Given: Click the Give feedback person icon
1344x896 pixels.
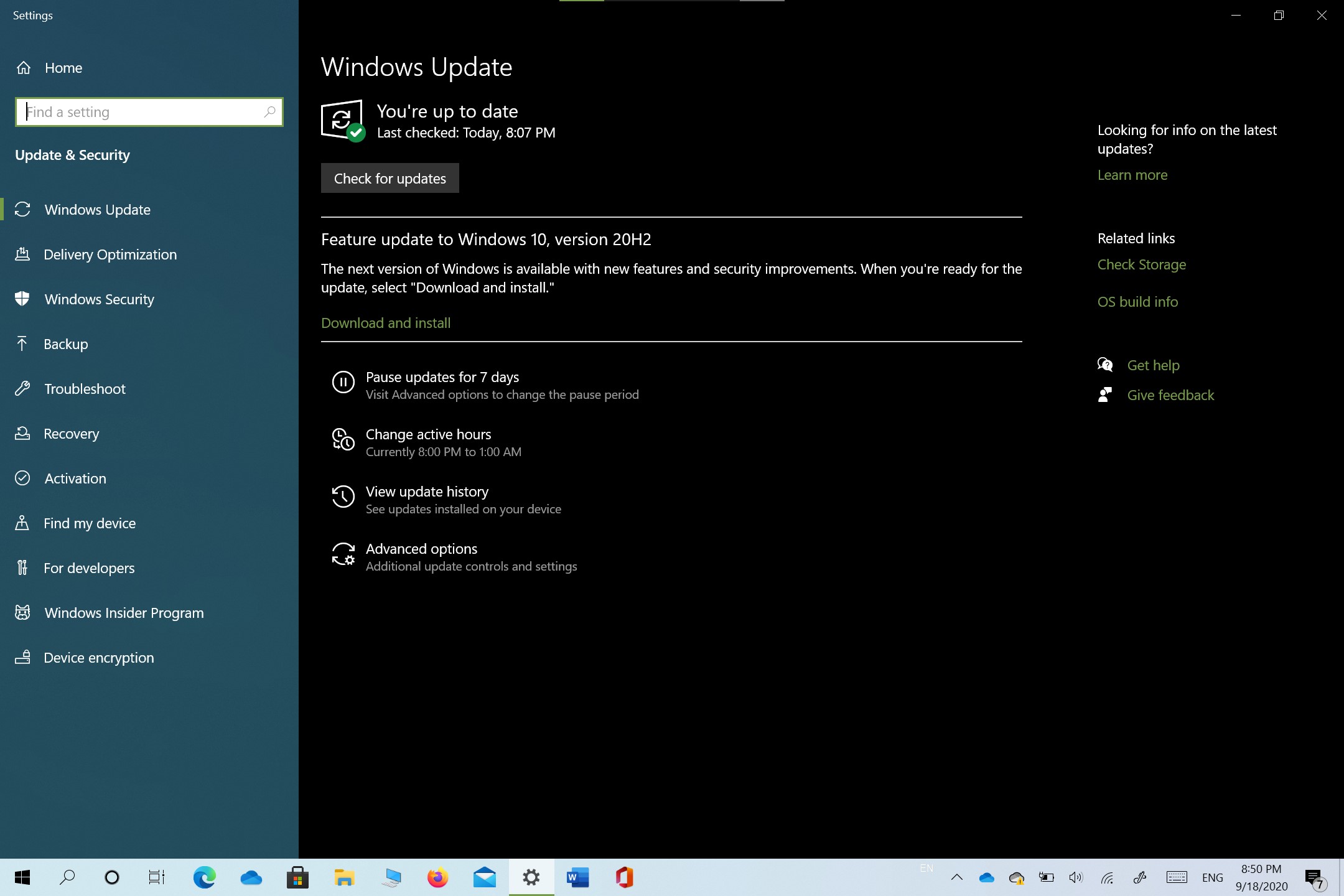Looking at the screenshot, I should pos(1105,394).
